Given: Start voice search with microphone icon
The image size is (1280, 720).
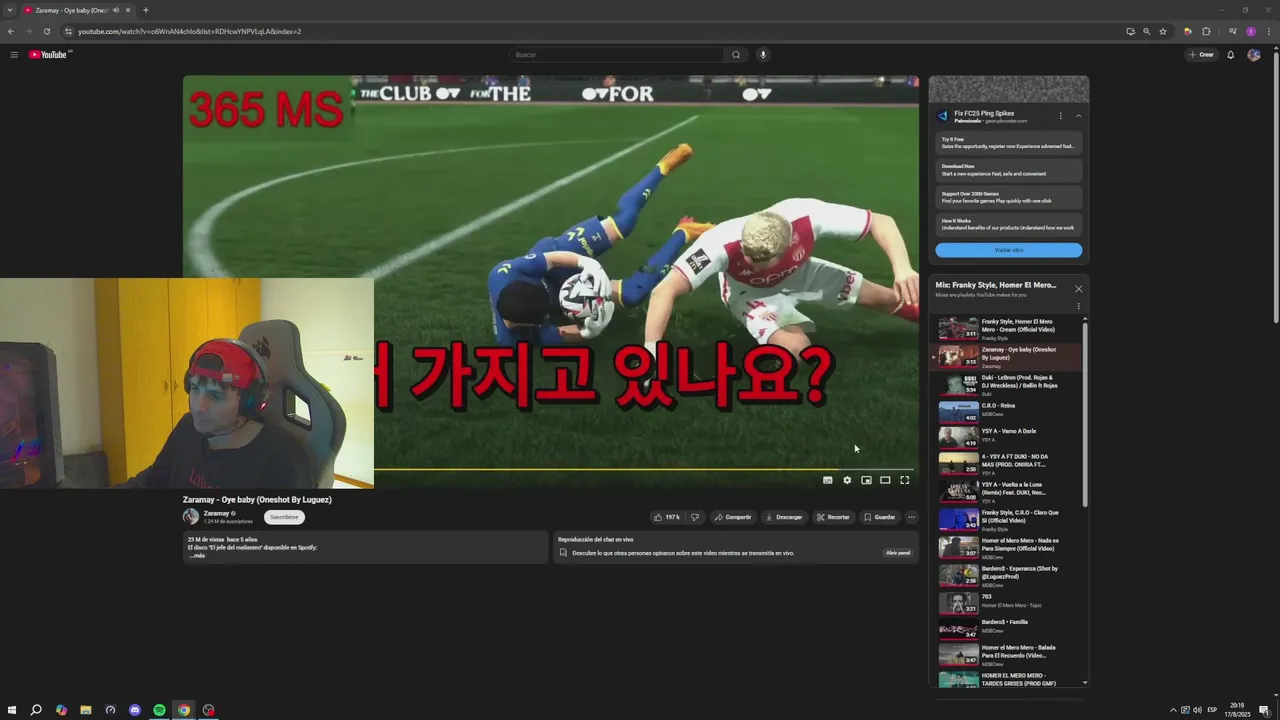Looking at the screenshot, I should tap(763, 55).
